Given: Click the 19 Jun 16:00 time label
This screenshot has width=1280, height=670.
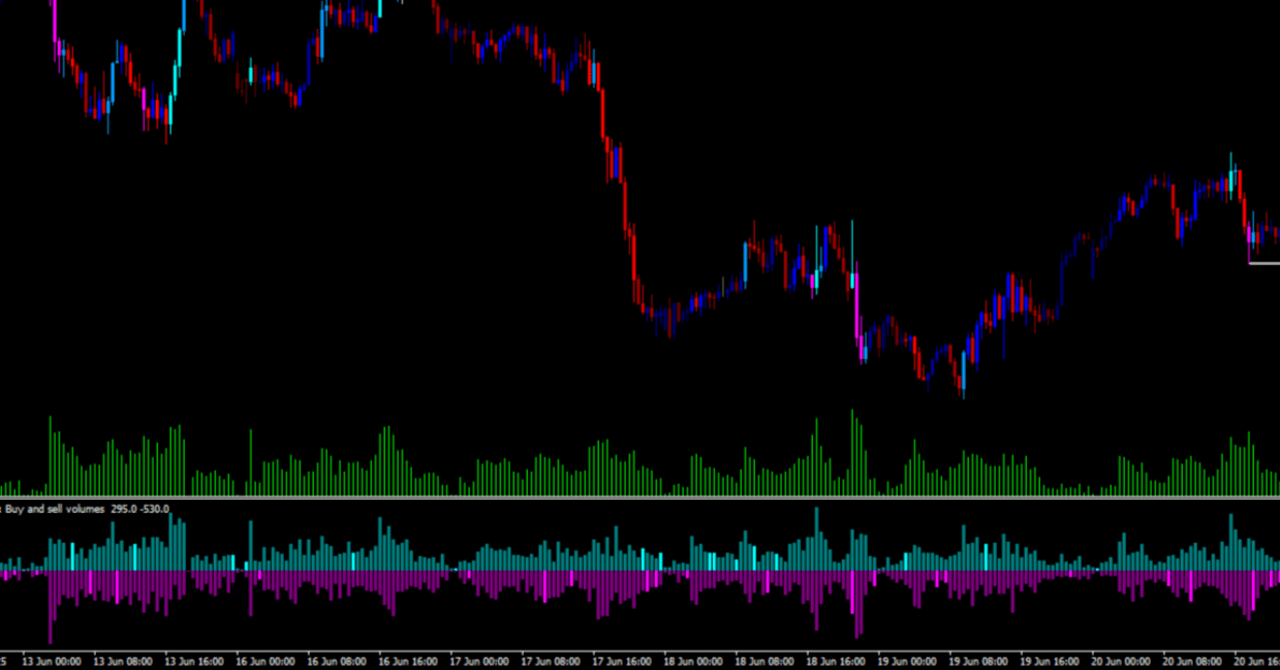Looking at the screenshot, I should tap(1051, 662).
